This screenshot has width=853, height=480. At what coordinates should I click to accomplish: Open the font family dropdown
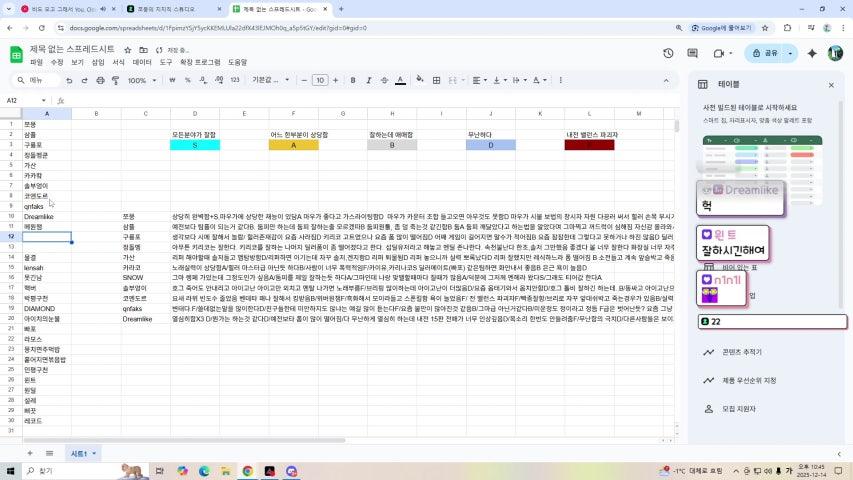pyautogui.click(x=266, y=80)
